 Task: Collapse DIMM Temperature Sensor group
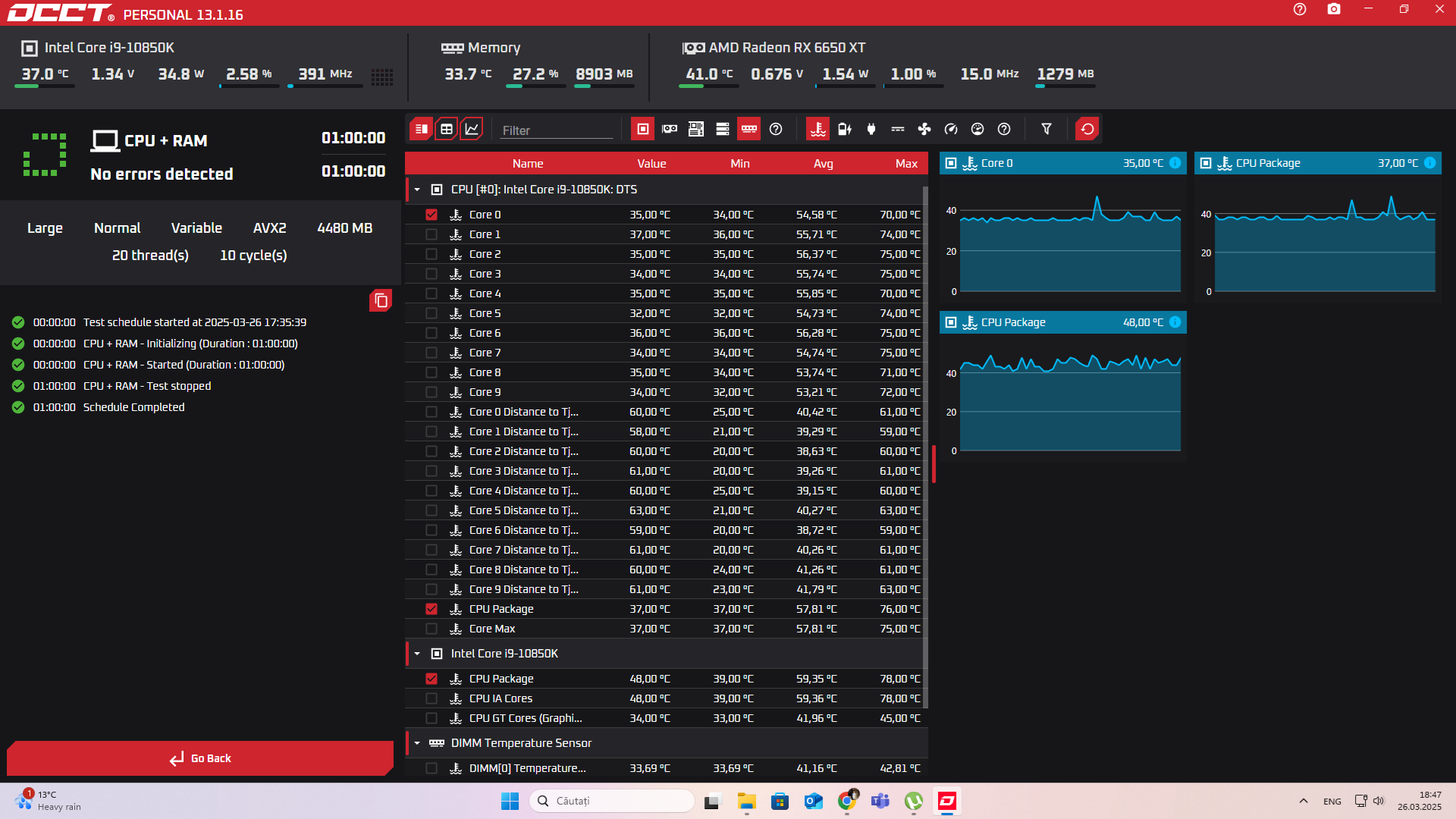(x=417, y=743)
